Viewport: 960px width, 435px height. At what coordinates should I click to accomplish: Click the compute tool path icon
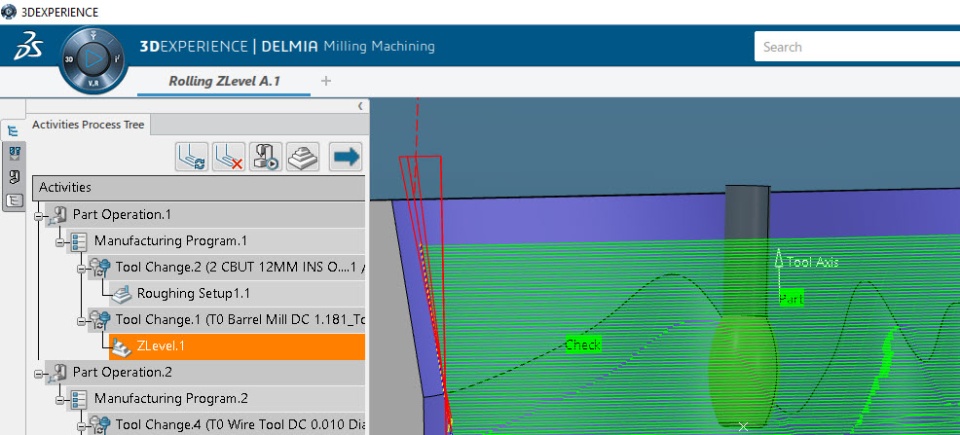pos(192,156)
